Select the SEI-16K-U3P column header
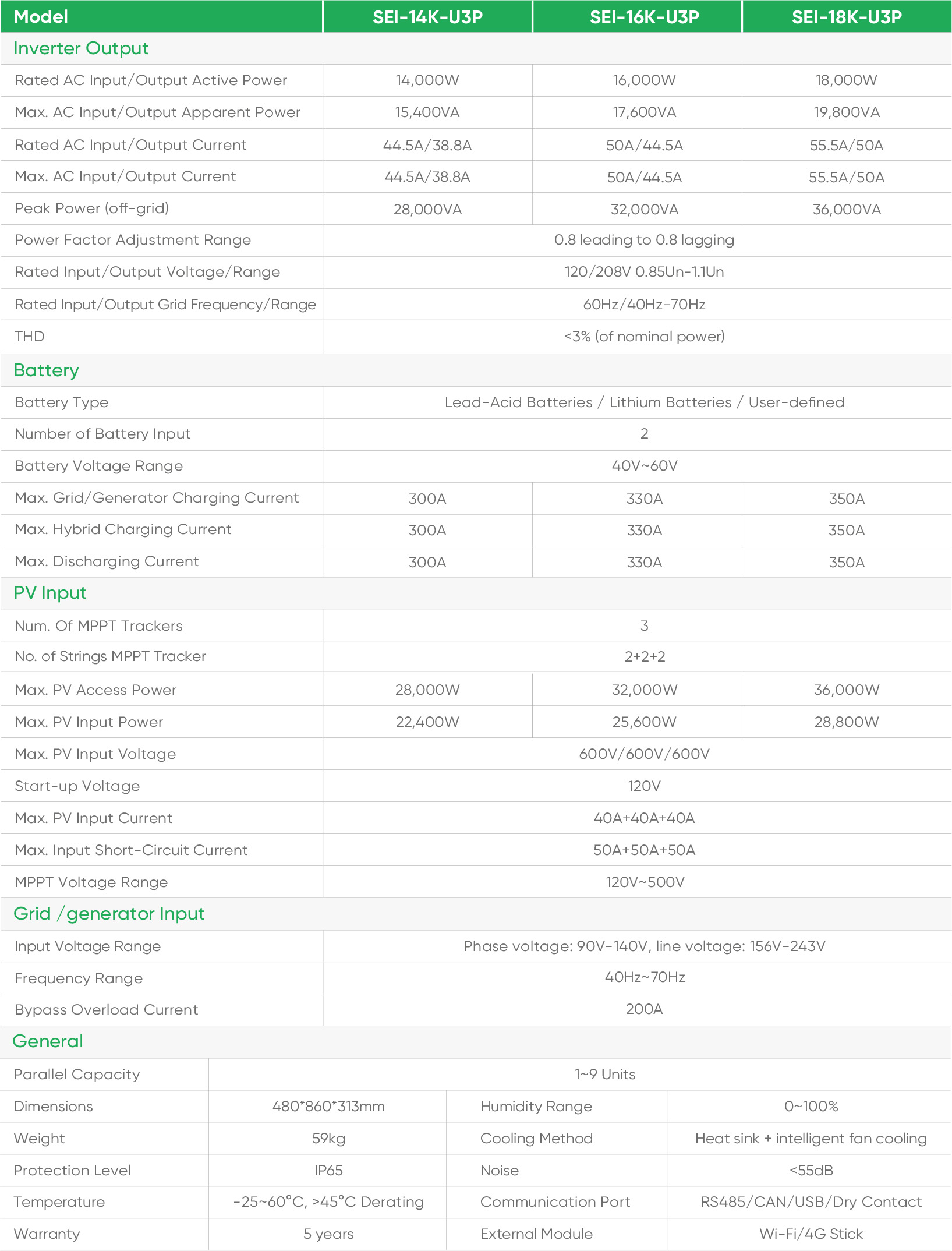Viewport: 952px width, 1251px height. (x=644, y=17)
